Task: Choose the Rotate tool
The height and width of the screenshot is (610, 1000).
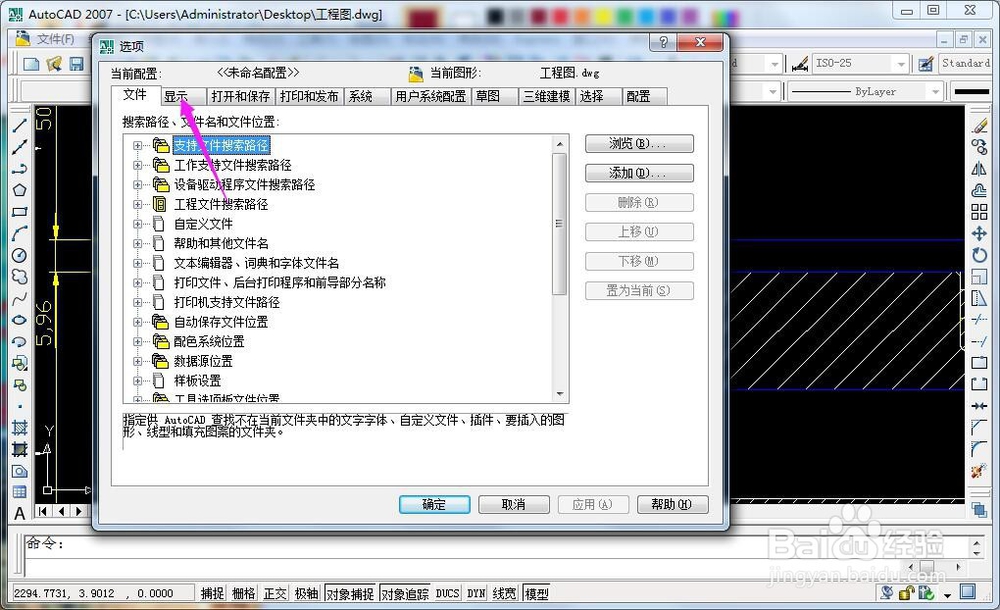Action: [x=980, y=256]
